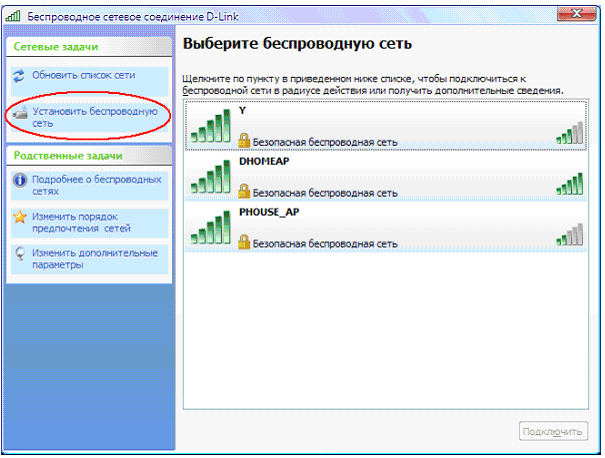Image resolution: width=605 pixels, height=458 pixels.
Task: Click the refresh arrows icon beside Обновить список сети
Action: pyautogui.click(x=19, y=76)
